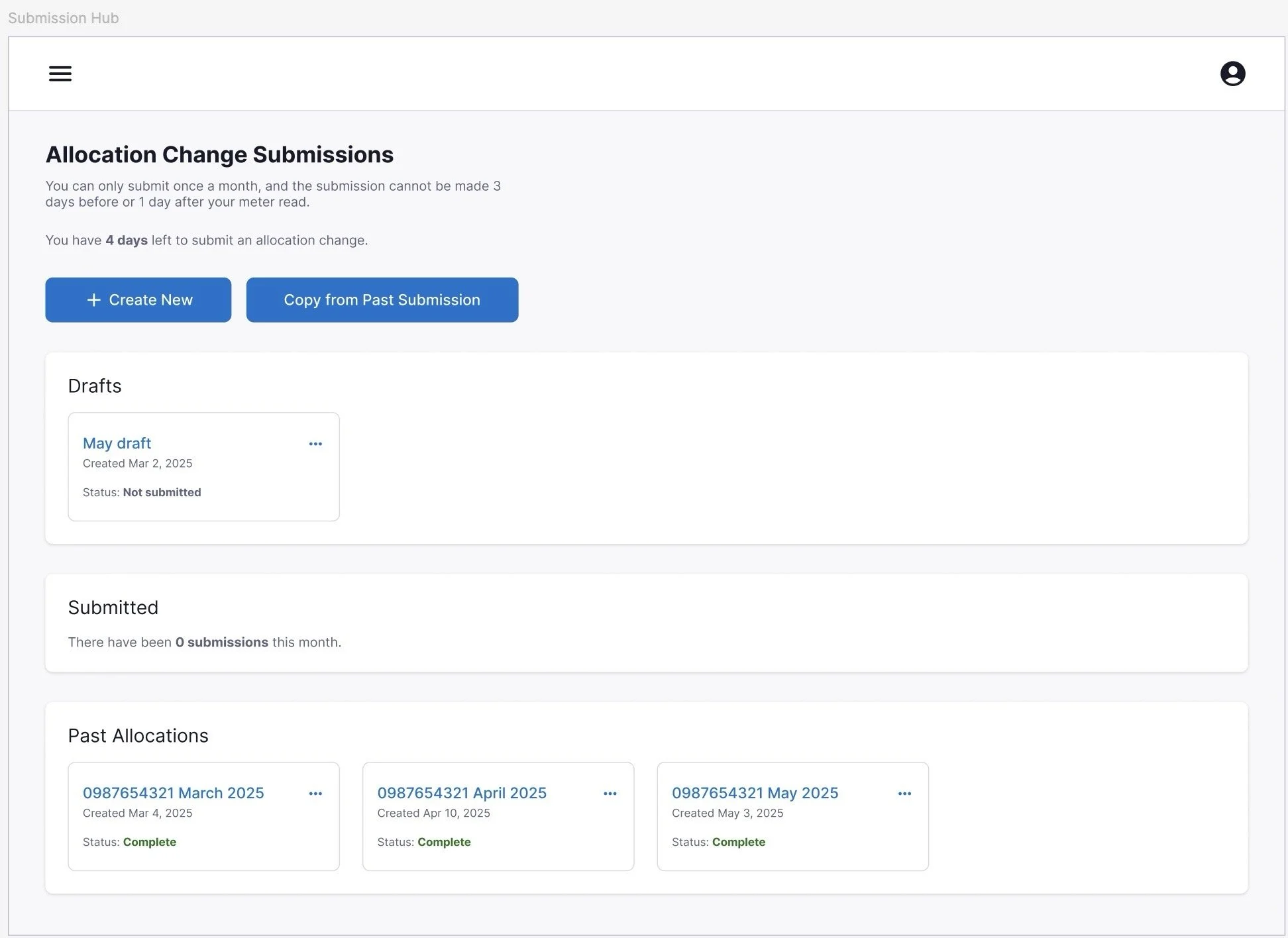The height and width of the screenshot is (938, 1288).
Task: Open options menu for April 2025 allocation
Action: pyautogui.click(x=610, y=794)
